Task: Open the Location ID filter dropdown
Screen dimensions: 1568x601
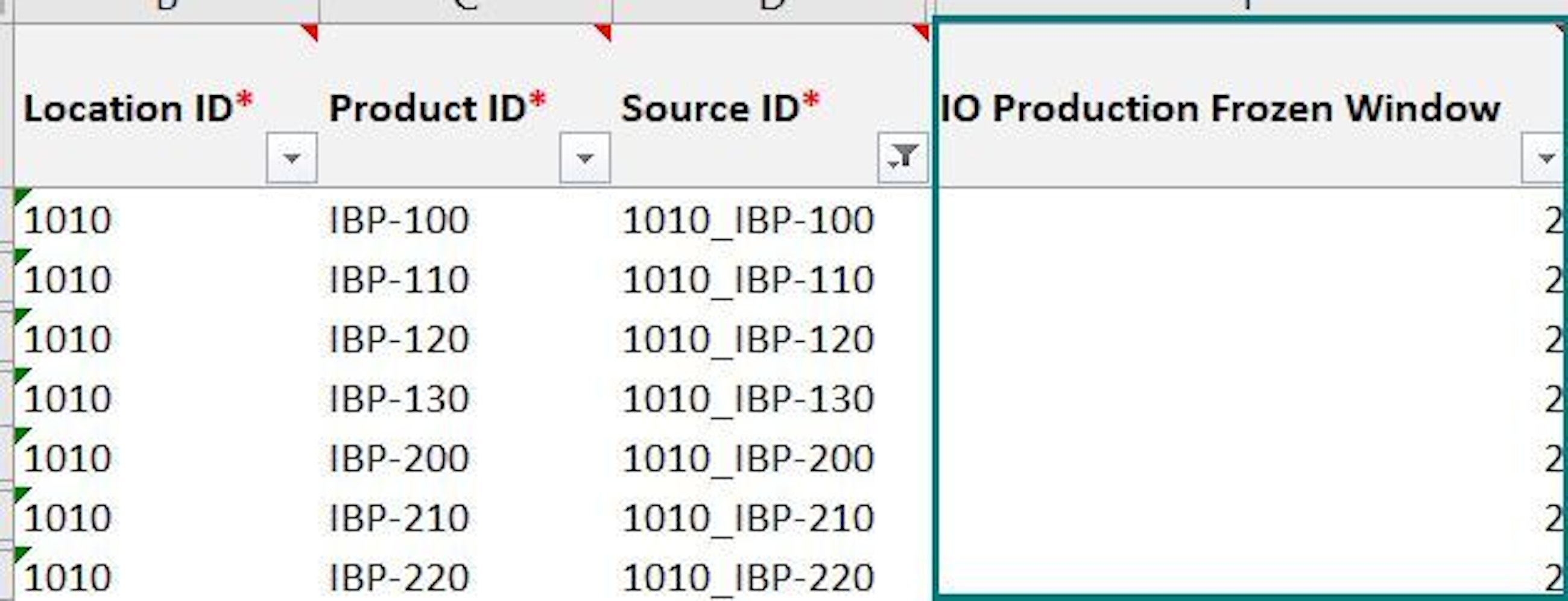Action: click(291, 158)
